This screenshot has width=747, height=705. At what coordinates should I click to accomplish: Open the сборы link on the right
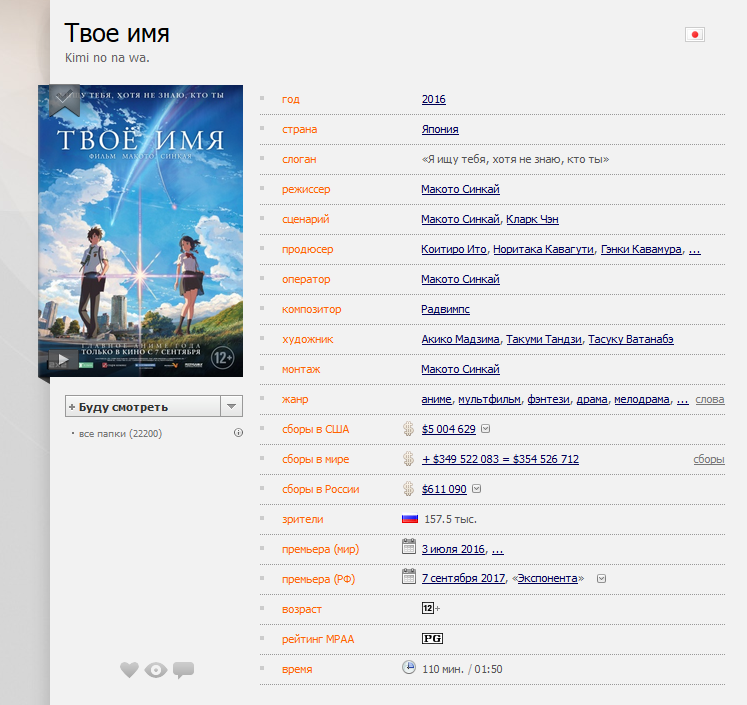pos(709,459)
